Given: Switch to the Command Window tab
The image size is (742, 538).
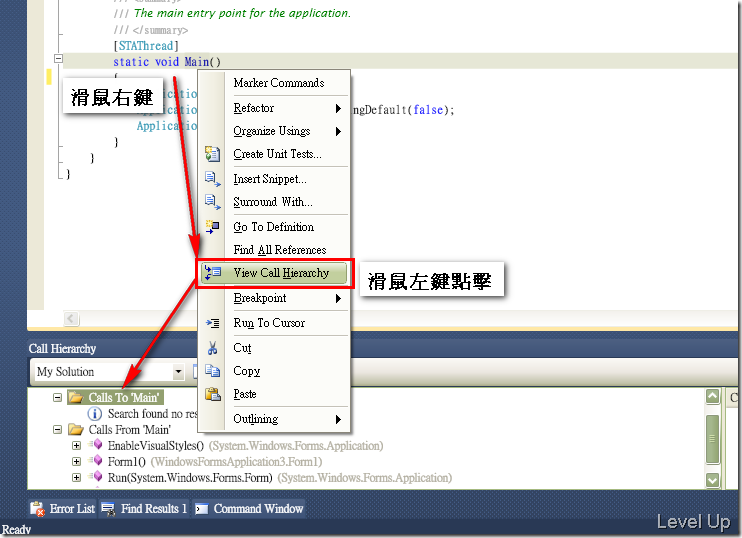Looking at the screenshot, I should [x=248, y=509].
